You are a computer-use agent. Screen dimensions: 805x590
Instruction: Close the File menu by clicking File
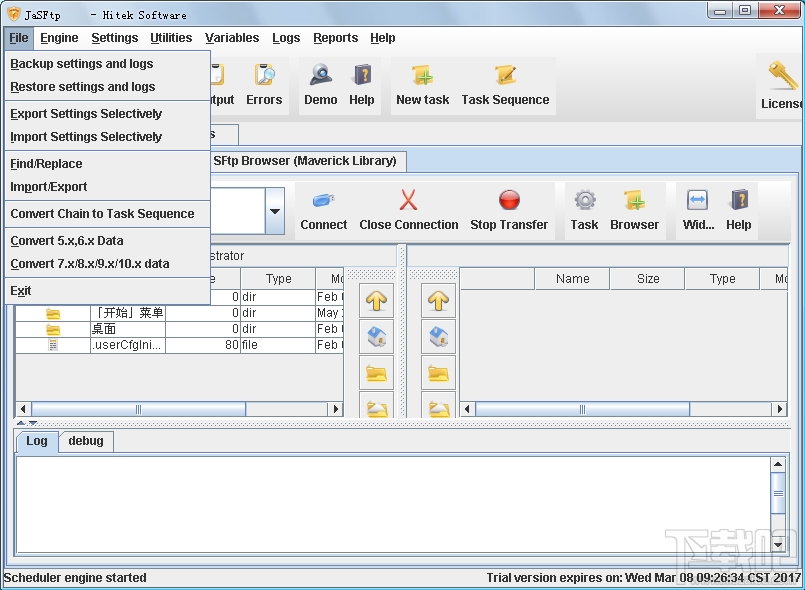(18, 38)
